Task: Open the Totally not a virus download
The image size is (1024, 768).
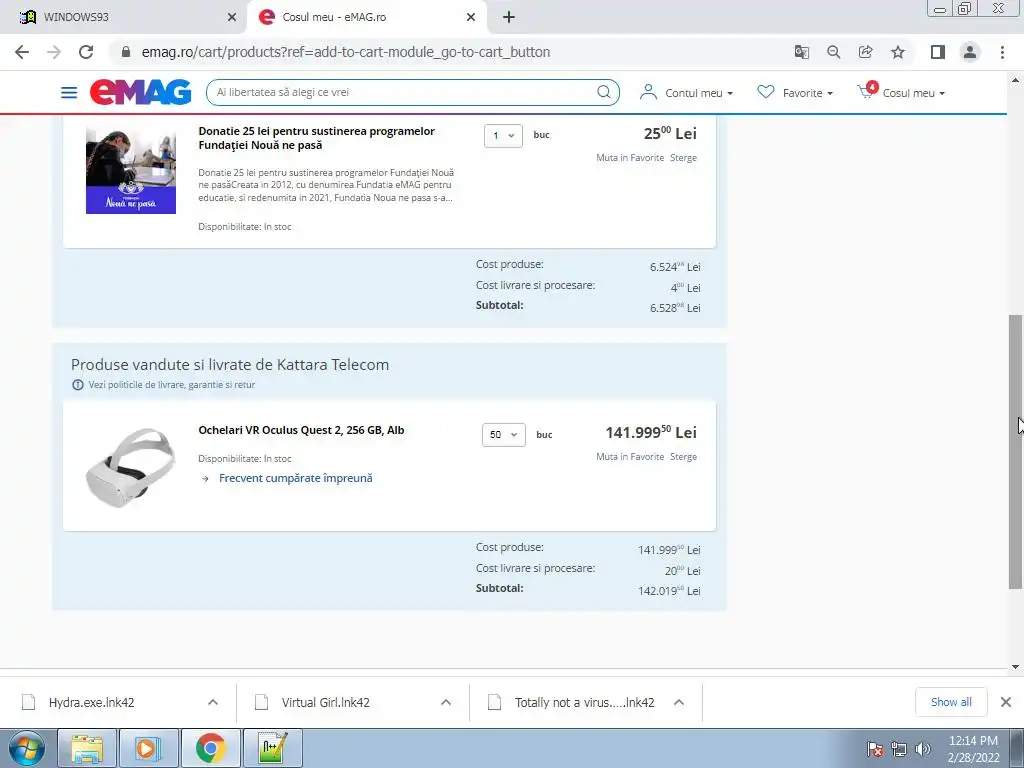Action: coord(584,703)
